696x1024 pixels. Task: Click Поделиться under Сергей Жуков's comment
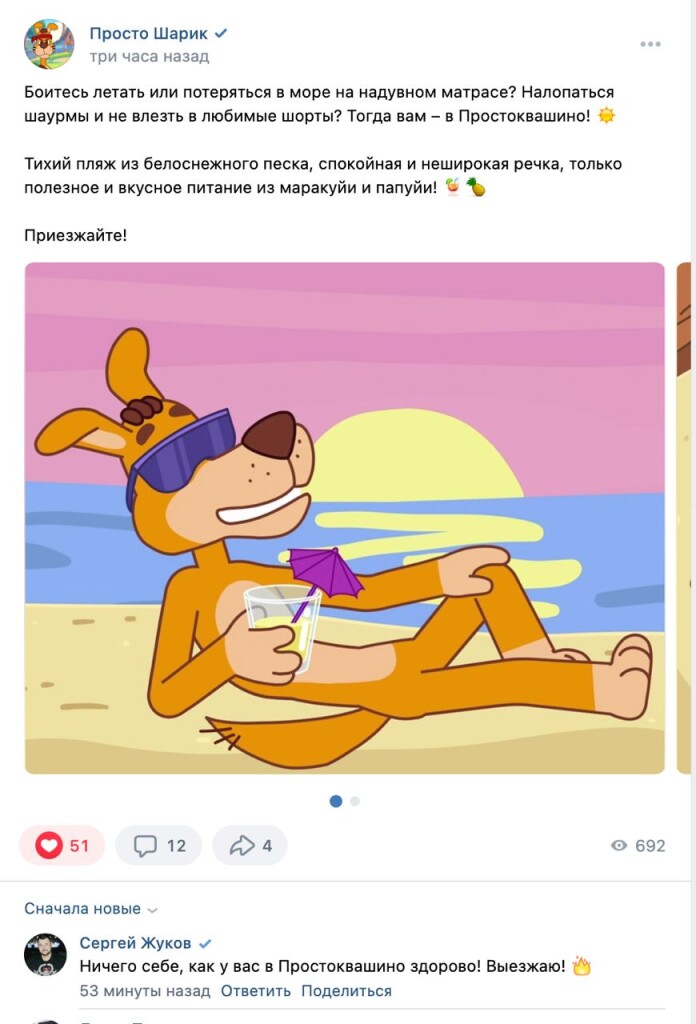[x=346, y=991]
